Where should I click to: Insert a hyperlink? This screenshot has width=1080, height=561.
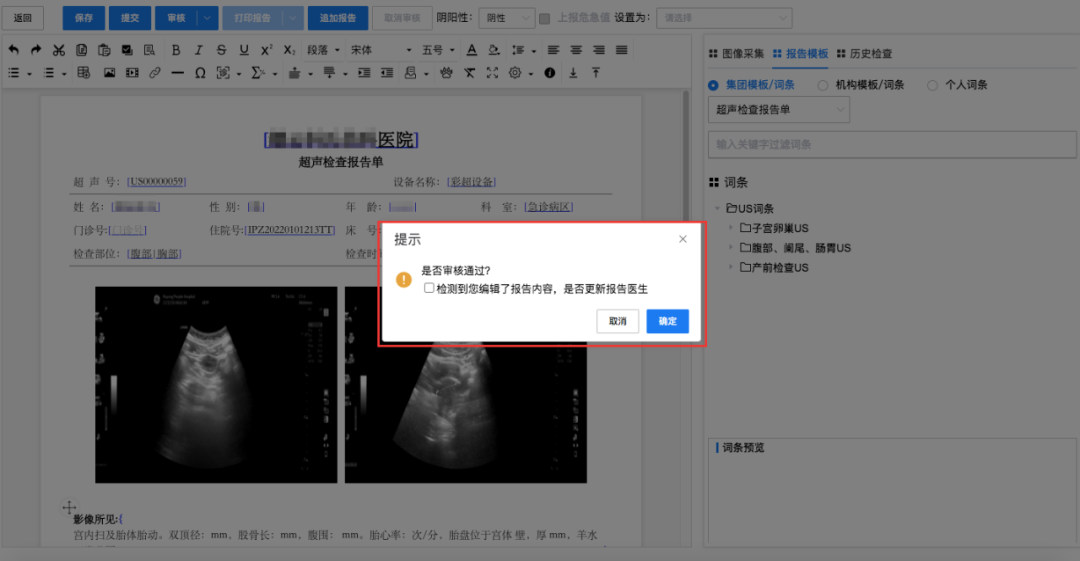tap(155, 72)
